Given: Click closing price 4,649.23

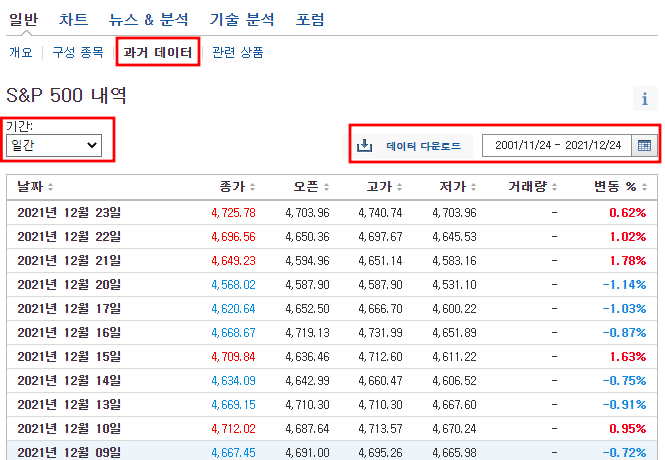Looking at the screenshot, I should tap(233, 260).
